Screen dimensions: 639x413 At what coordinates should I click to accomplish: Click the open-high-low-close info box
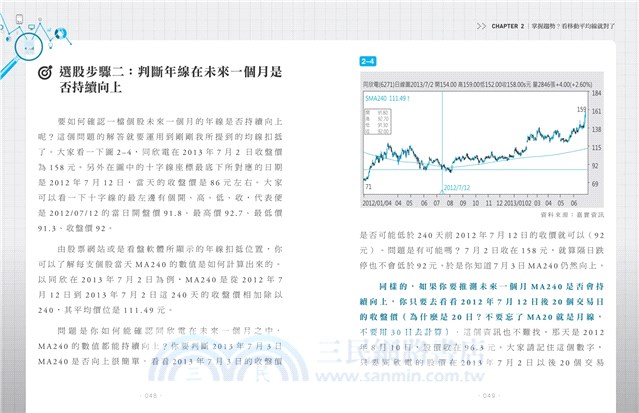pos(377,121)
